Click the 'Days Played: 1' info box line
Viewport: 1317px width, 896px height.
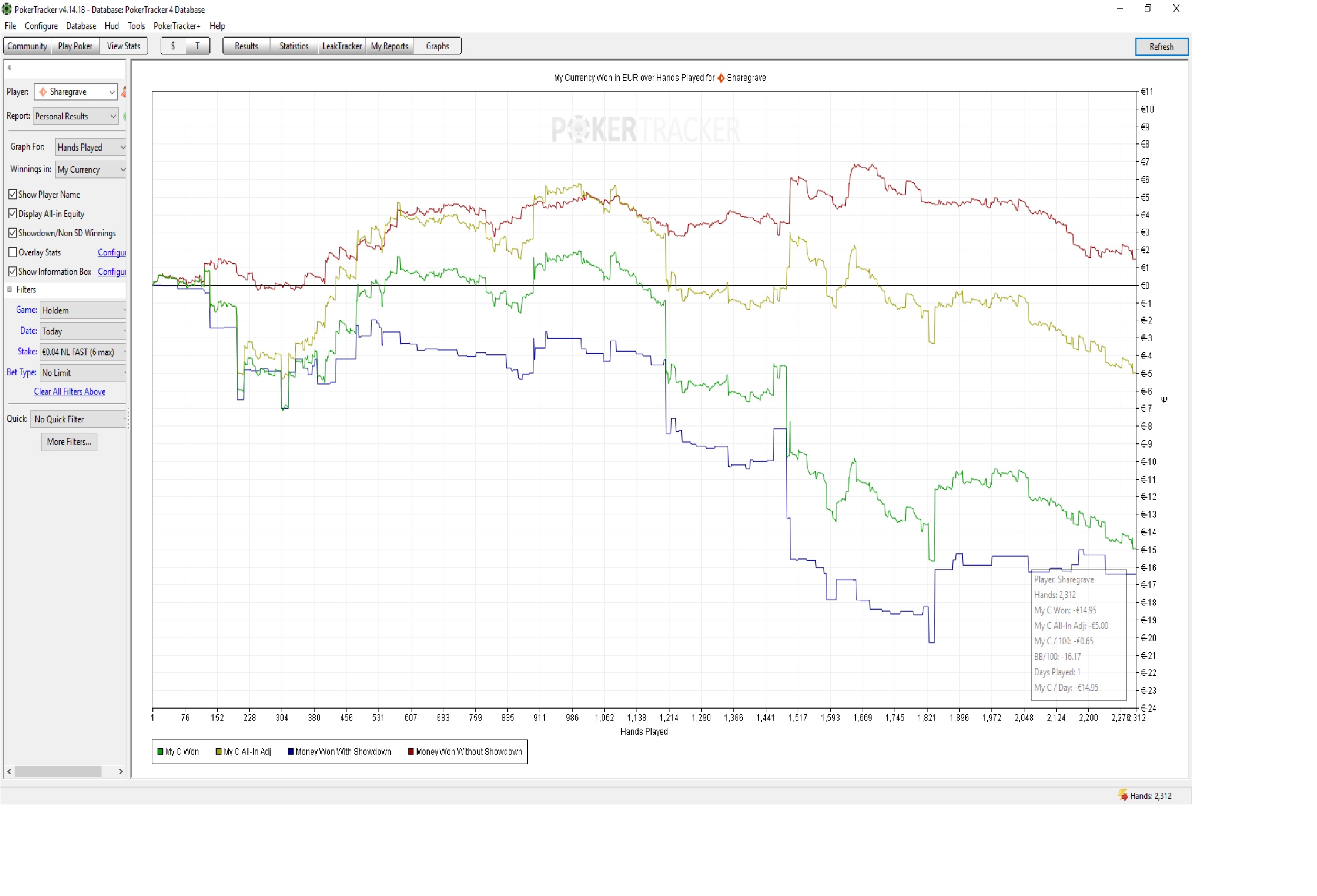point(1057,672)
